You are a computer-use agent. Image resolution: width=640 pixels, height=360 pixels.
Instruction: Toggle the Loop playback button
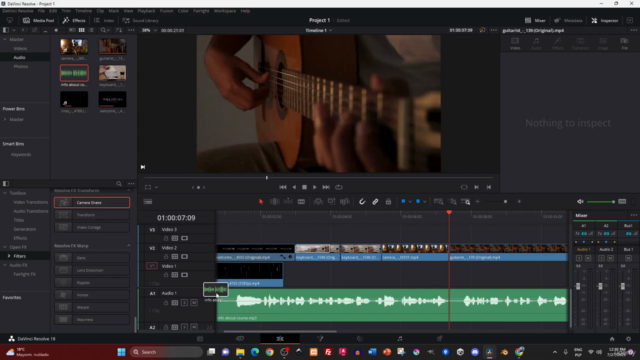tap(339, 187)
